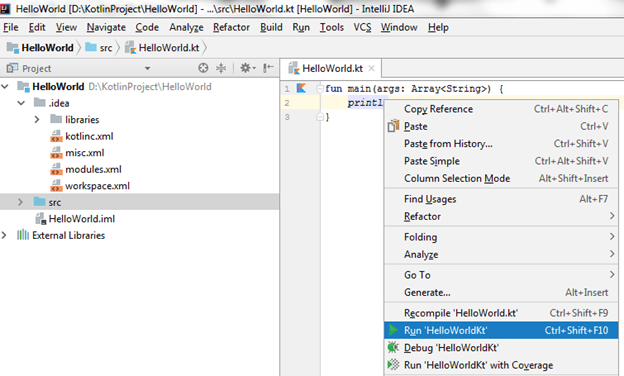
Task: Collapse the HelloWorld project root node
Action: [5, 86]
